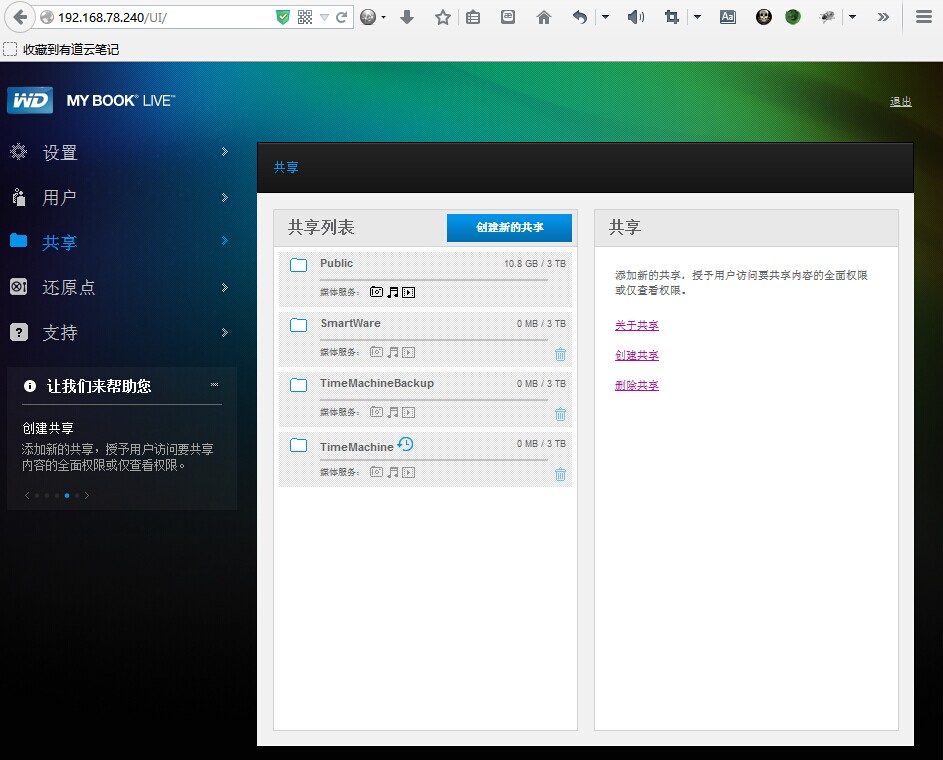Open the 删除共享 help link

(x=637, y=385)
